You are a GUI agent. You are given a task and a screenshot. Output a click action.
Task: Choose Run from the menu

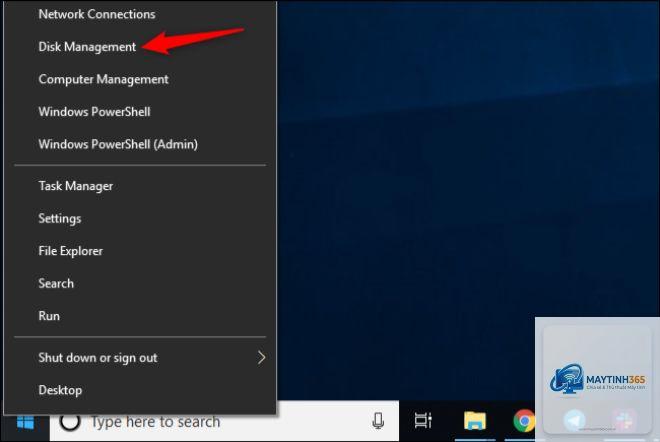tap(140, 316)
